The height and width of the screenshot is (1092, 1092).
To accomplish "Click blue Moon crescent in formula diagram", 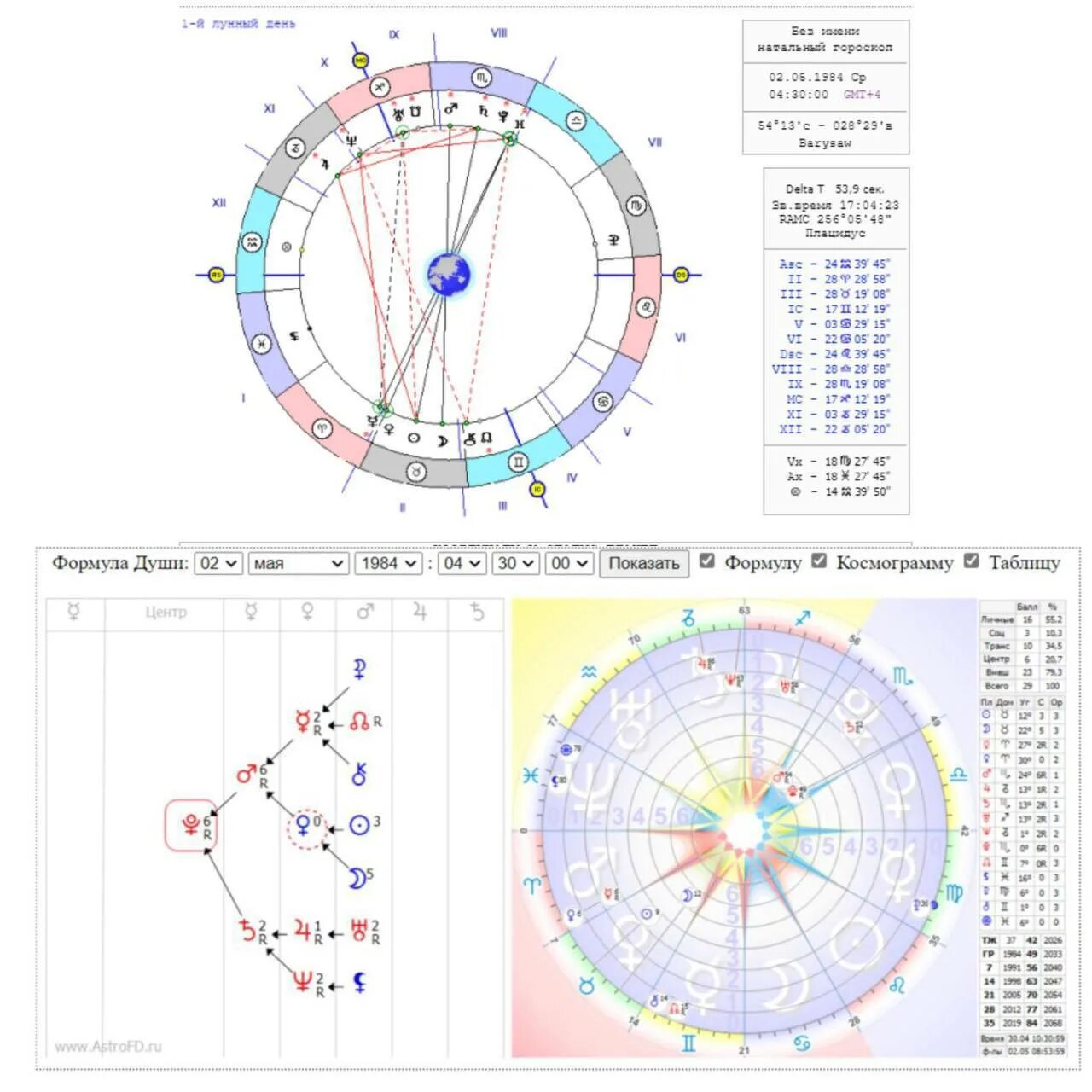I will tap(356, 878).
